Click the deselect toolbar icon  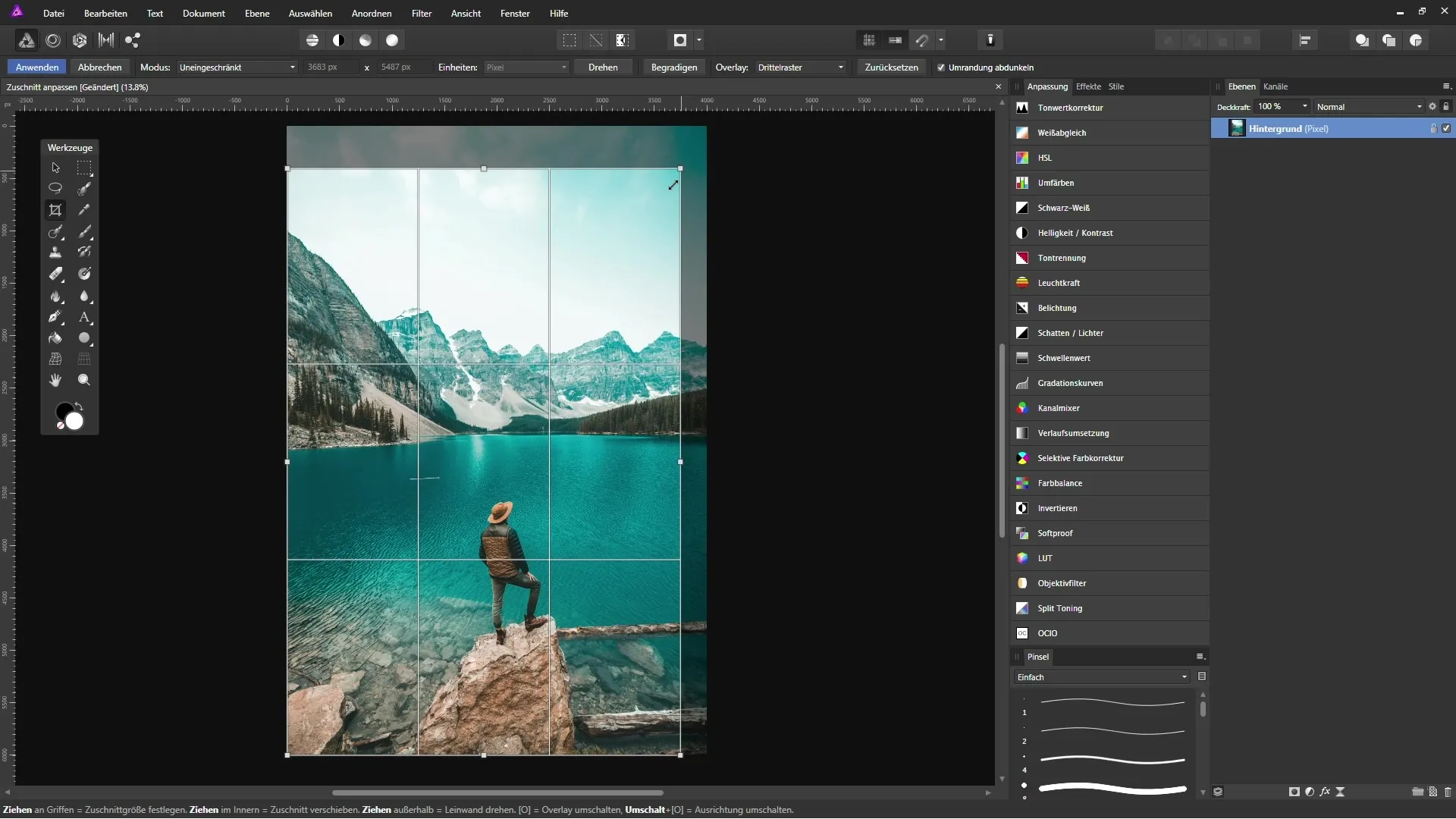(x=596, y=40)
